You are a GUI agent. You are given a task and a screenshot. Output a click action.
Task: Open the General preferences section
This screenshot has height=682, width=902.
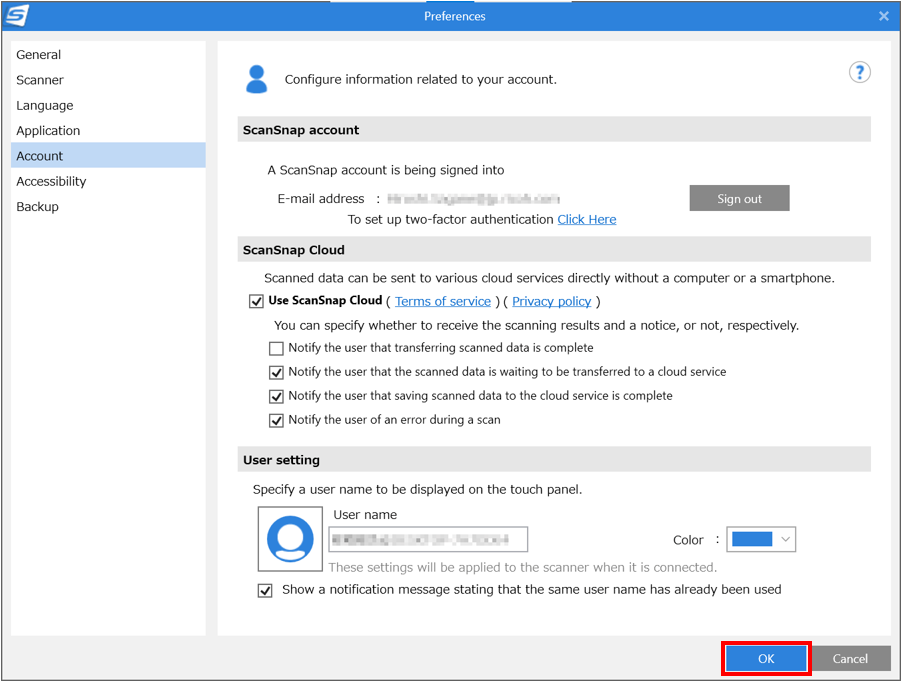coord(108,55)
